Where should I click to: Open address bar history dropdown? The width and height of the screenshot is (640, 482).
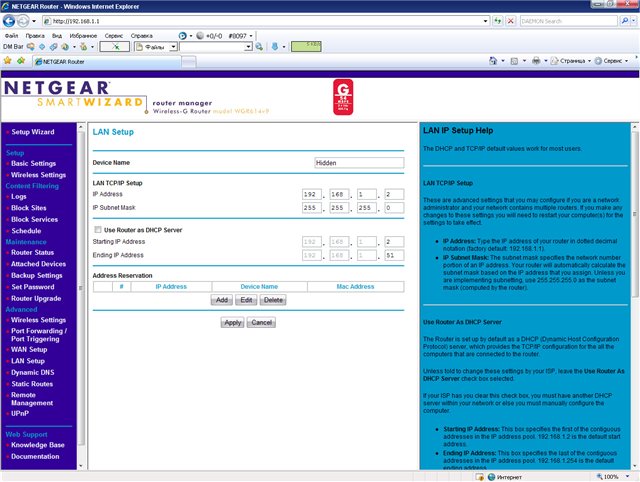[x=485, y=21]
